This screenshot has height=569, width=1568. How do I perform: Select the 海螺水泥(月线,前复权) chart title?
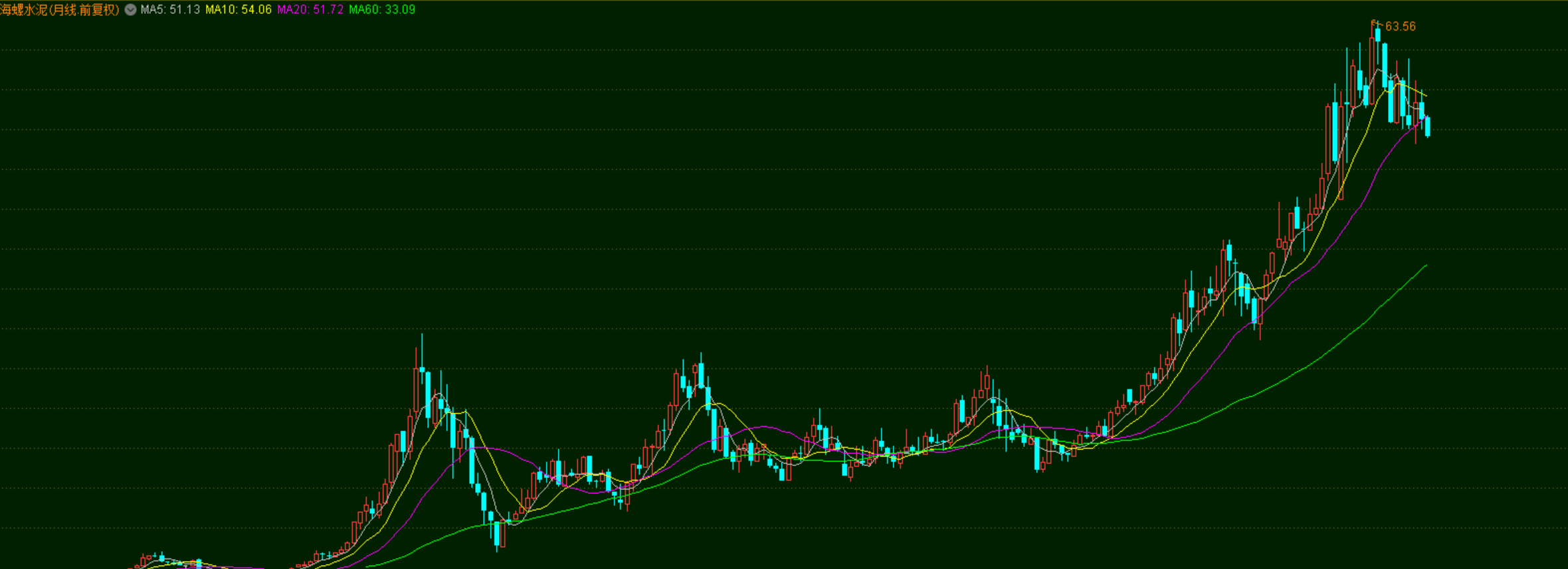[x=60, y=10]
